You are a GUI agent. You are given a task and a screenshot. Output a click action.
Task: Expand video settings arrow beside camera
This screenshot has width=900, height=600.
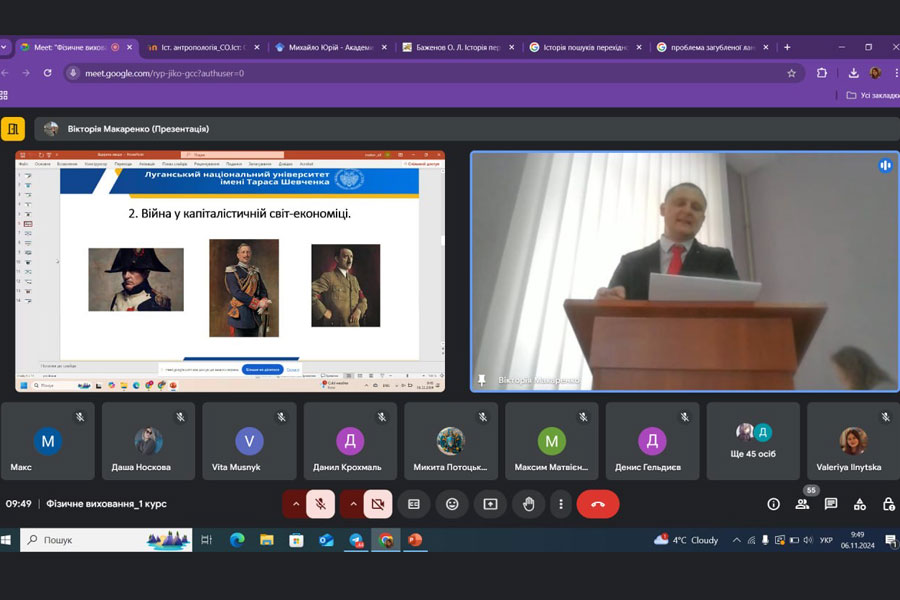[352, 504]
